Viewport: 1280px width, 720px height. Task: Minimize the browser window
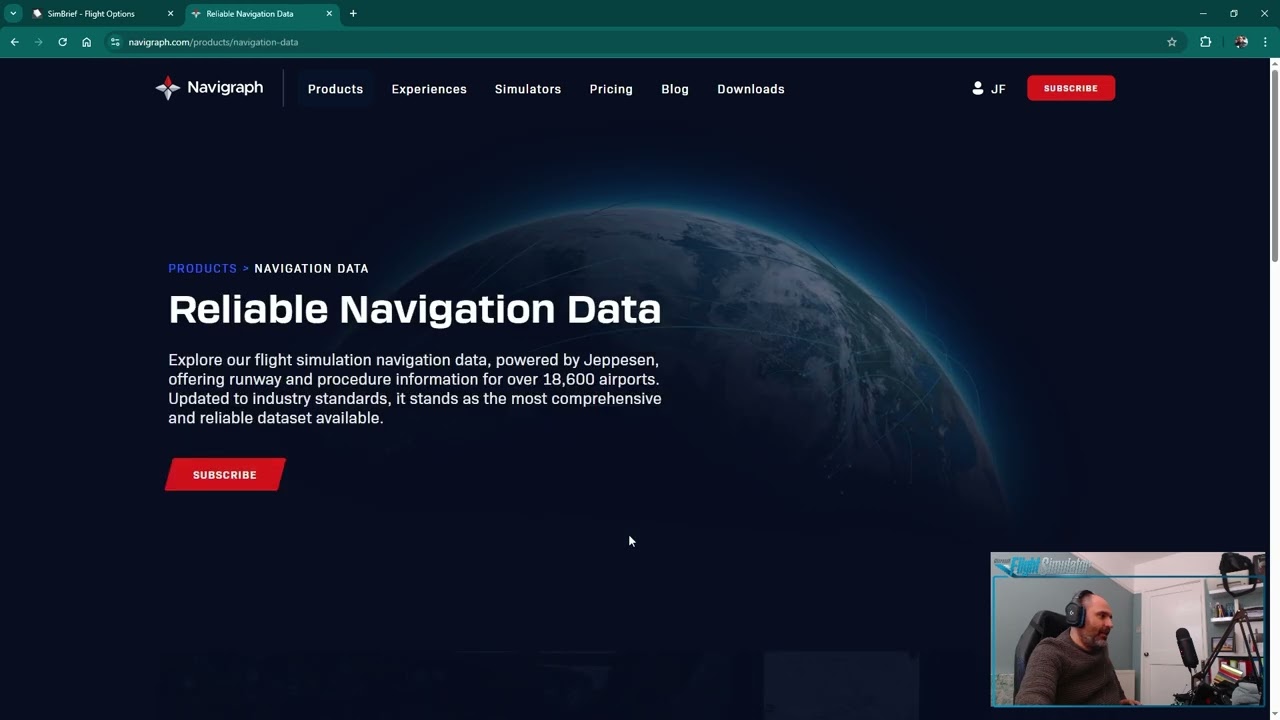(1203, 14)
